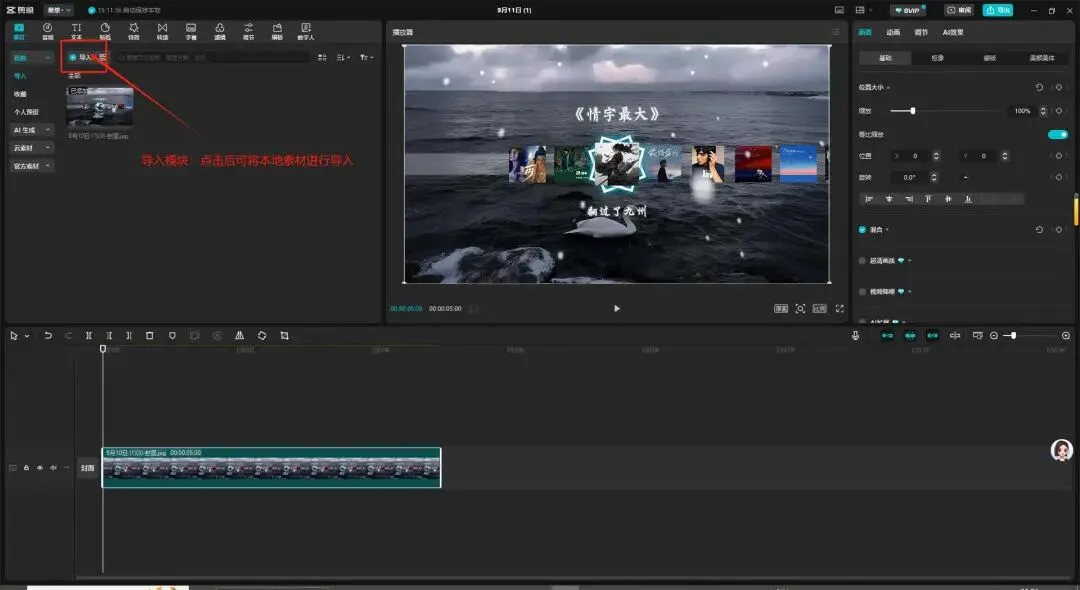
Task: Click the mirror flip icon in timeline toolbar
Action: click(x=240, y=336)
